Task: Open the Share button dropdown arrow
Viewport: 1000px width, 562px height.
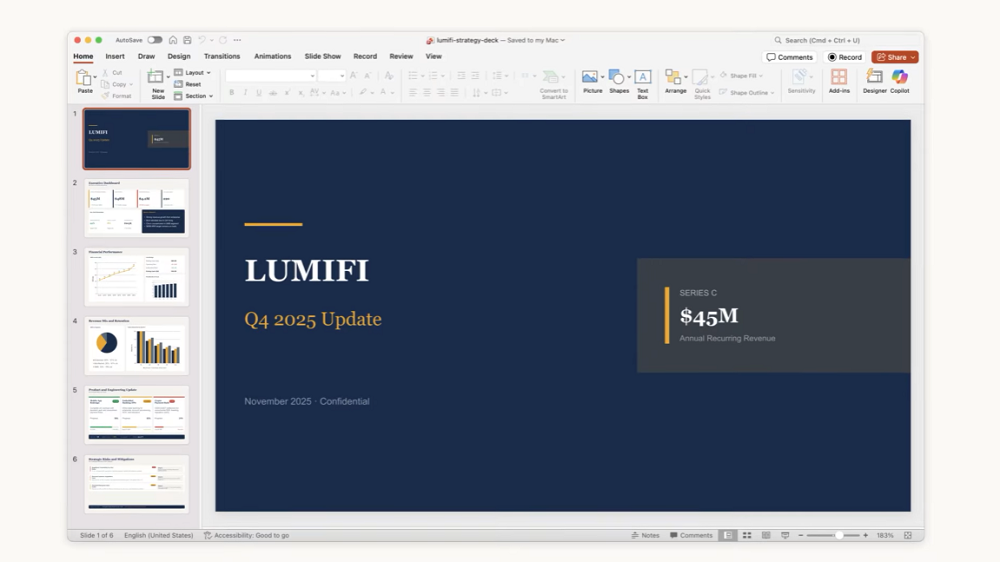Action: [913, 57]
